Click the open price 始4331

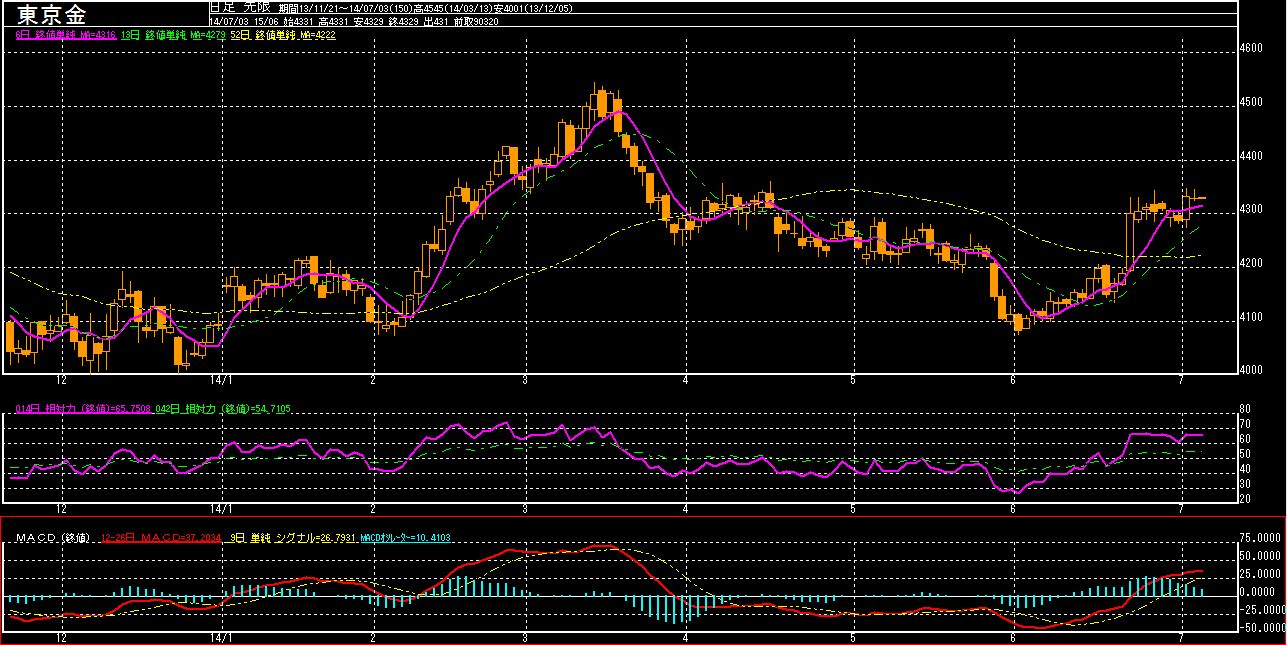[x=299, y=21]
